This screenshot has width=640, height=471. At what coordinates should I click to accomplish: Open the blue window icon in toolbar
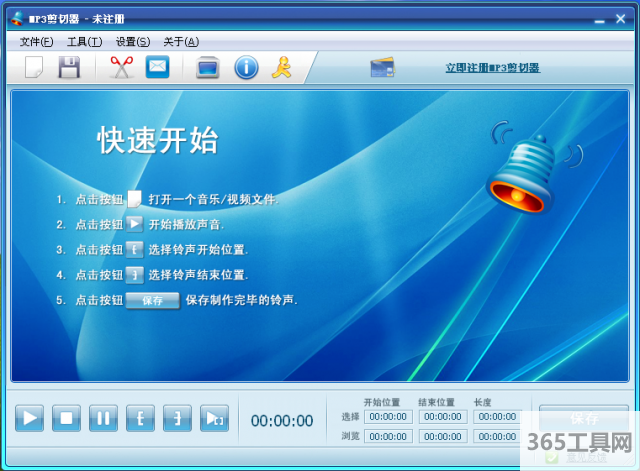(207, 68)
